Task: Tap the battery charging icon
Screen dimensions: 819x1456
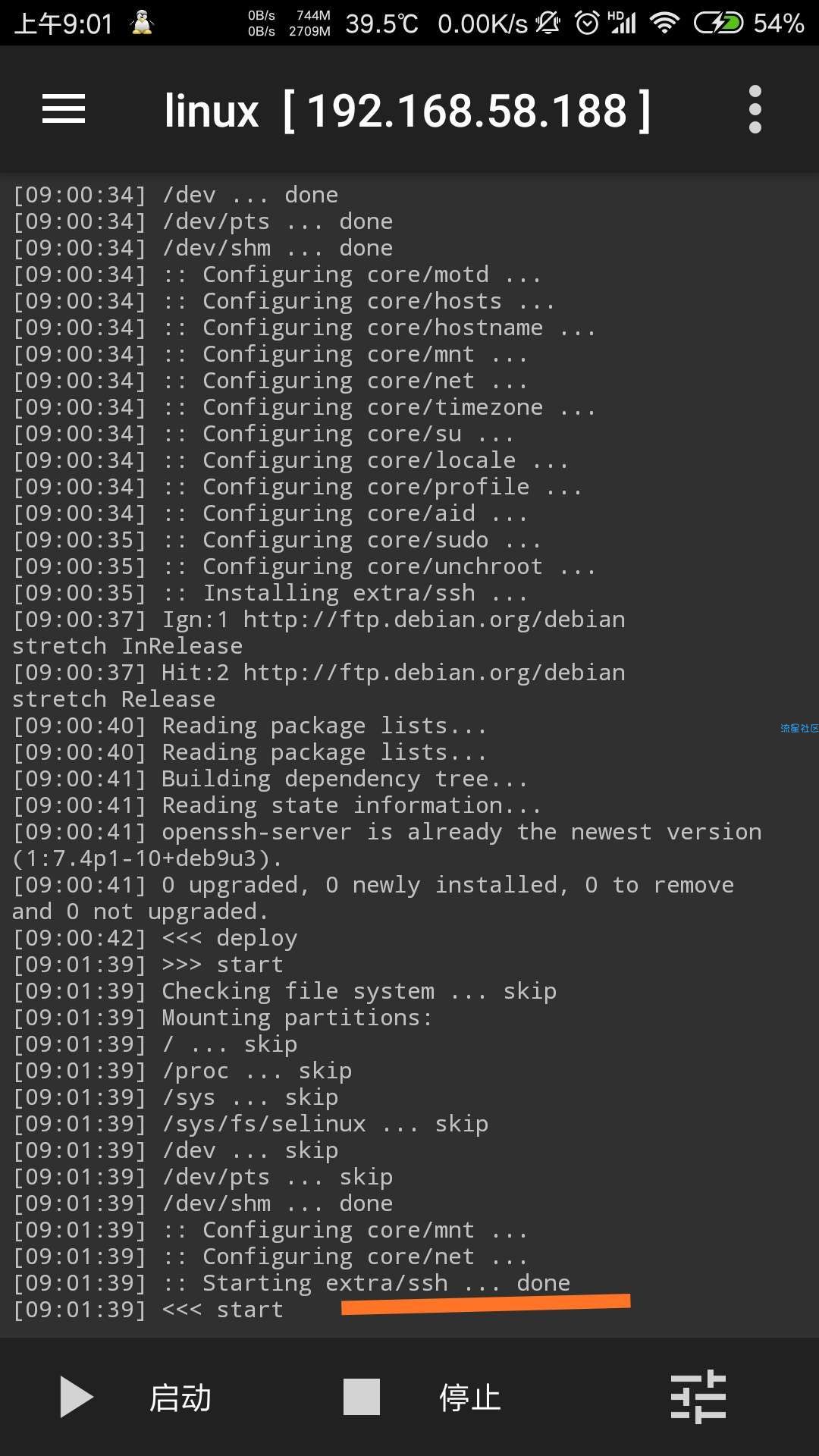Action: (718, 24)
